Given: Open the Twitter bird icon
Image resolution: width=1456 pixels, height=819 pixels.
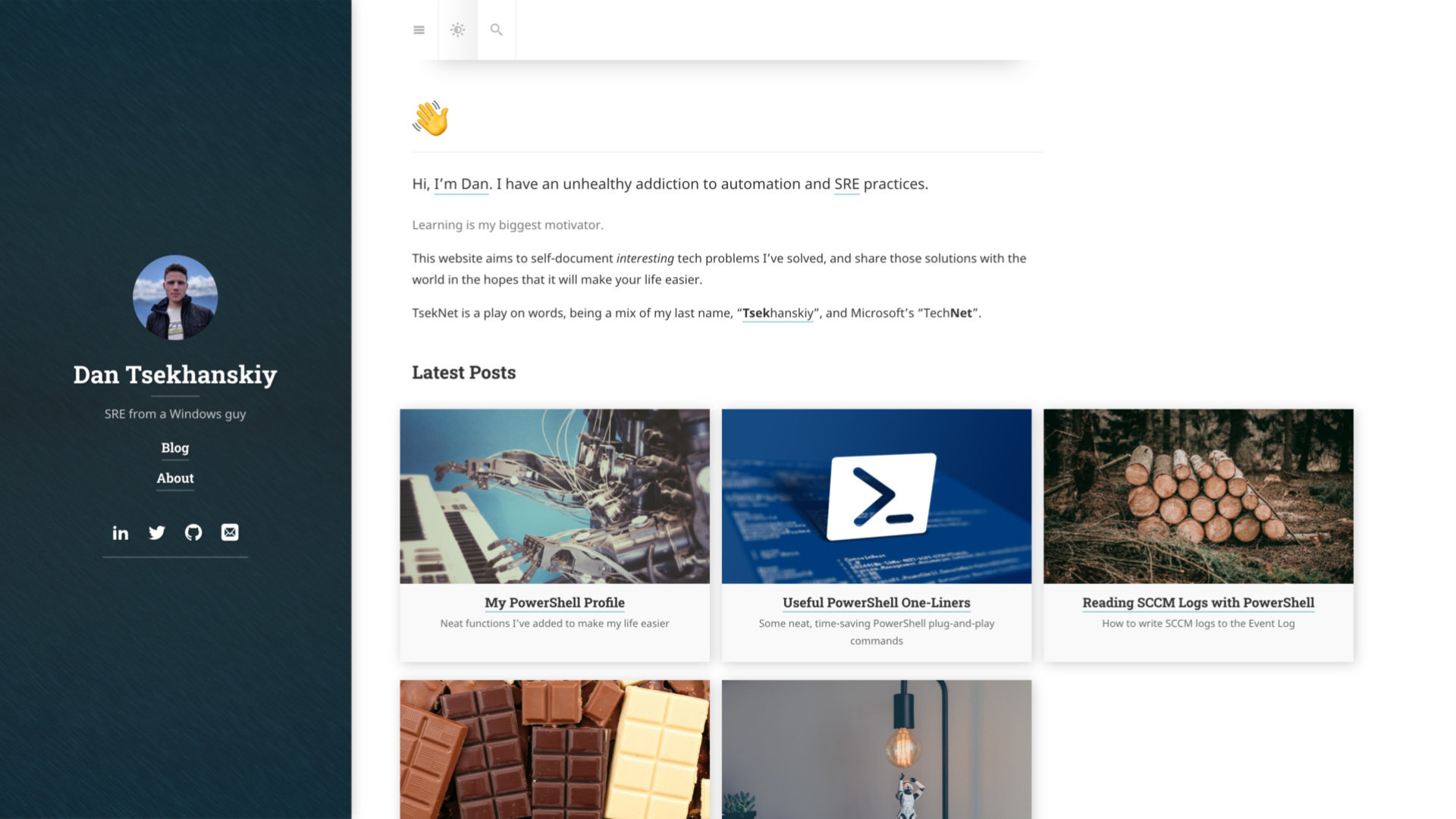Looking at the screenshot, I should point(157,533).
